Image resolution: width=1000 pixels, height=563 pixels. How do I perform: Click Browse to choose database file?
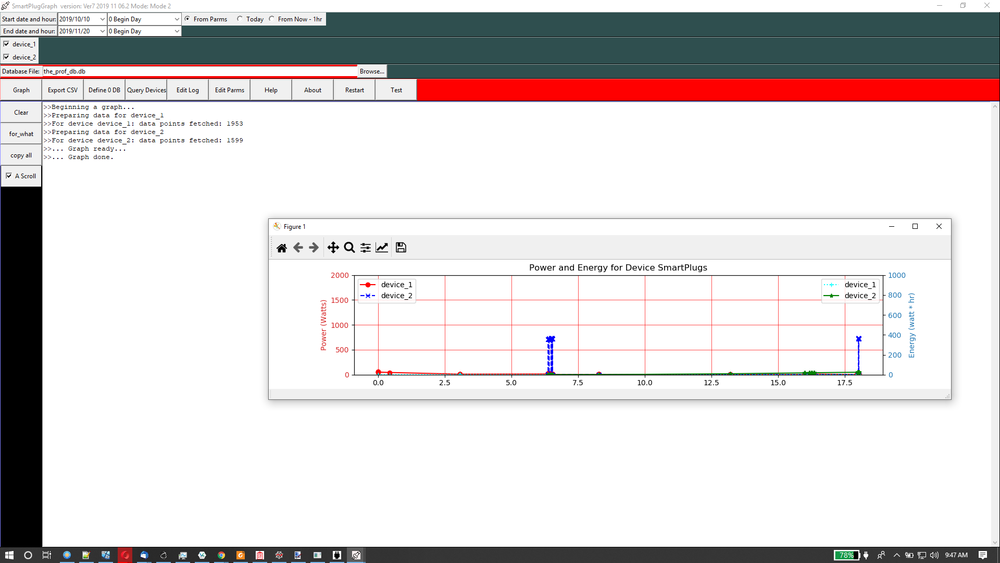point(372,71)
